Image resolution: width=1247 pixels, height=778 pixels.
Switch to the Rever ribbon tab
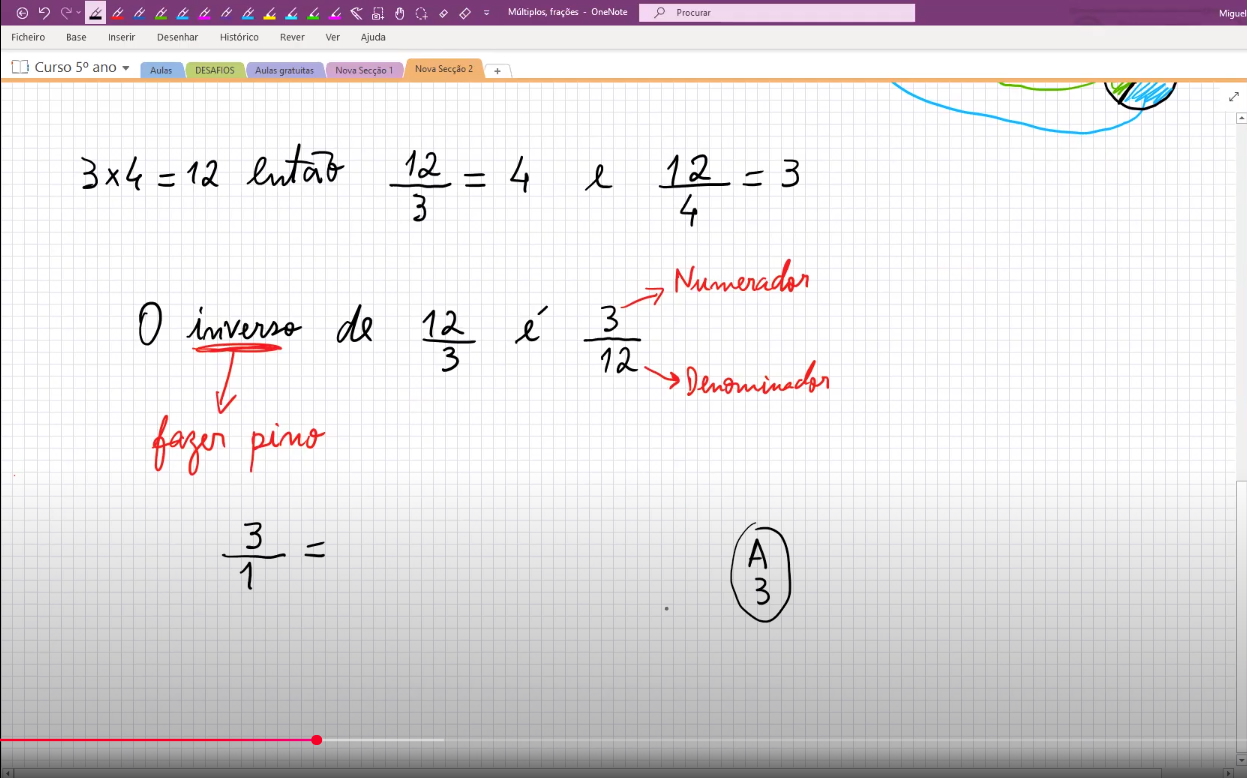[x=292, y=37]
